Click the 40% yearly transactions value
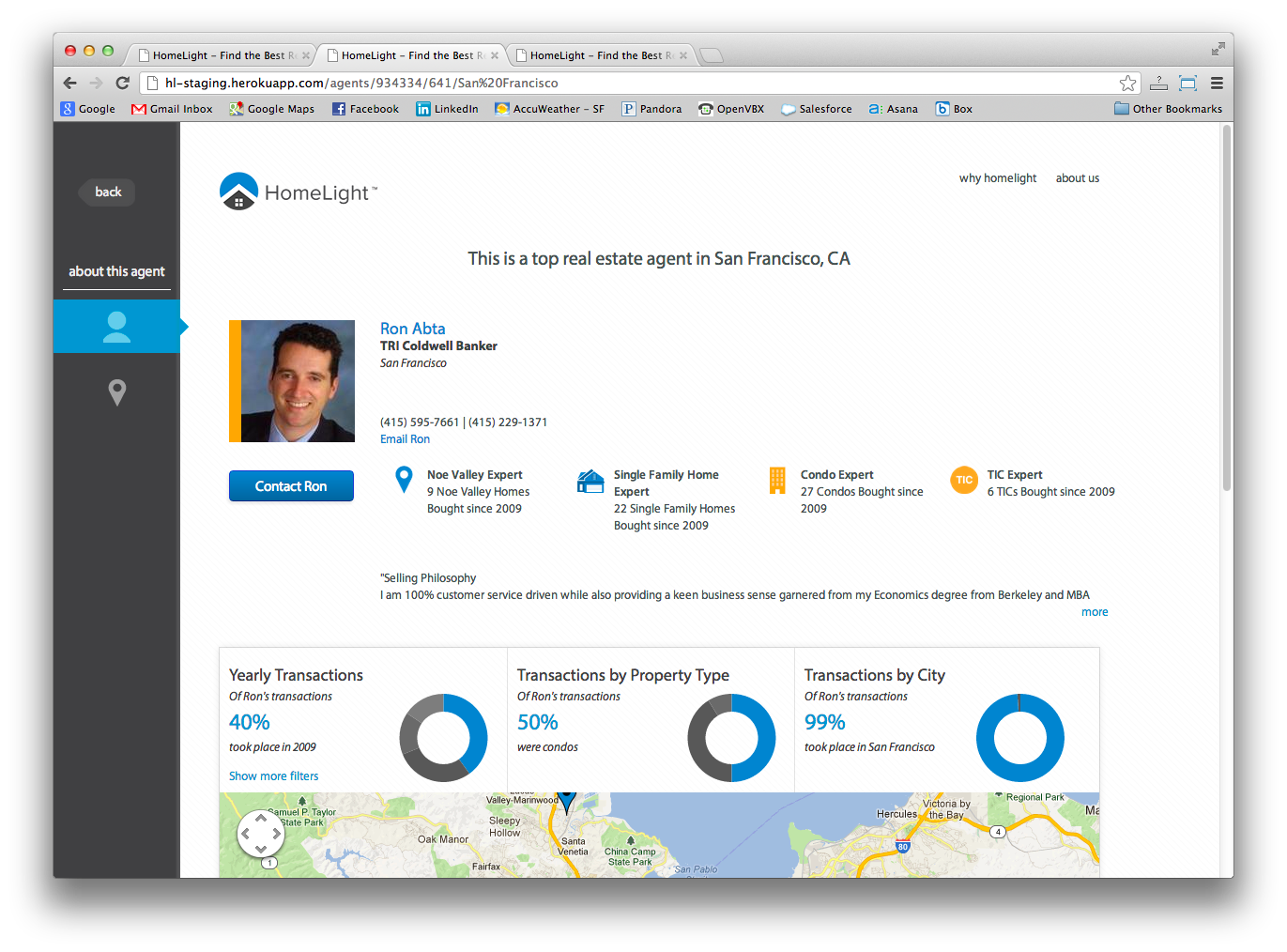Screen dimensions: 1287x952 click(x=250, y=722)
